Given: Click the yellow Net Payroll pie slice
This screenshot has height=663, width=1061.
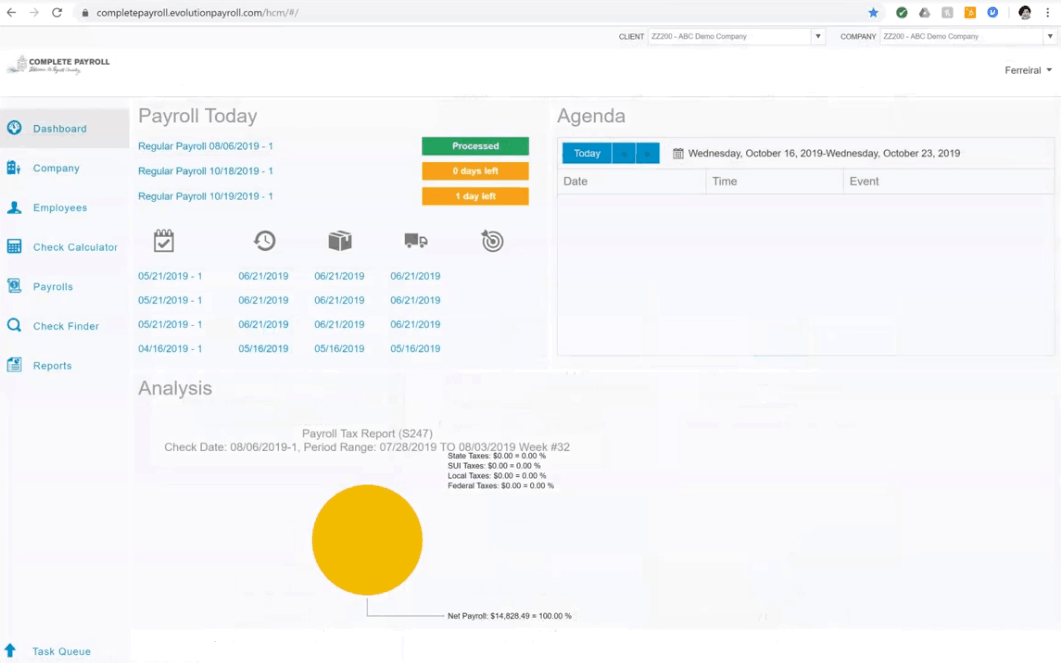Looking at the screenshot, I should [367, 540].
